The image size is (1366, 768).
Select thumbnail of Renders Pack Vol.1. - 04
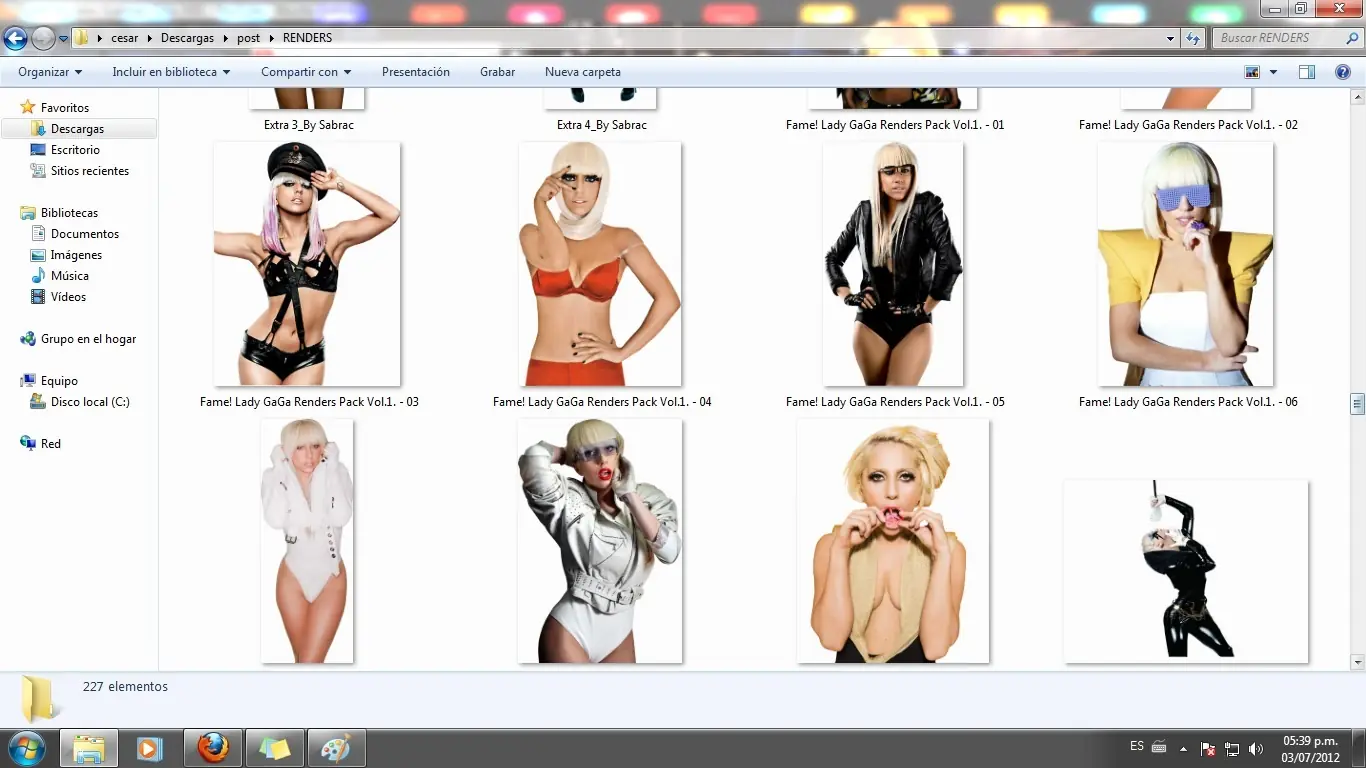[600, 264]
